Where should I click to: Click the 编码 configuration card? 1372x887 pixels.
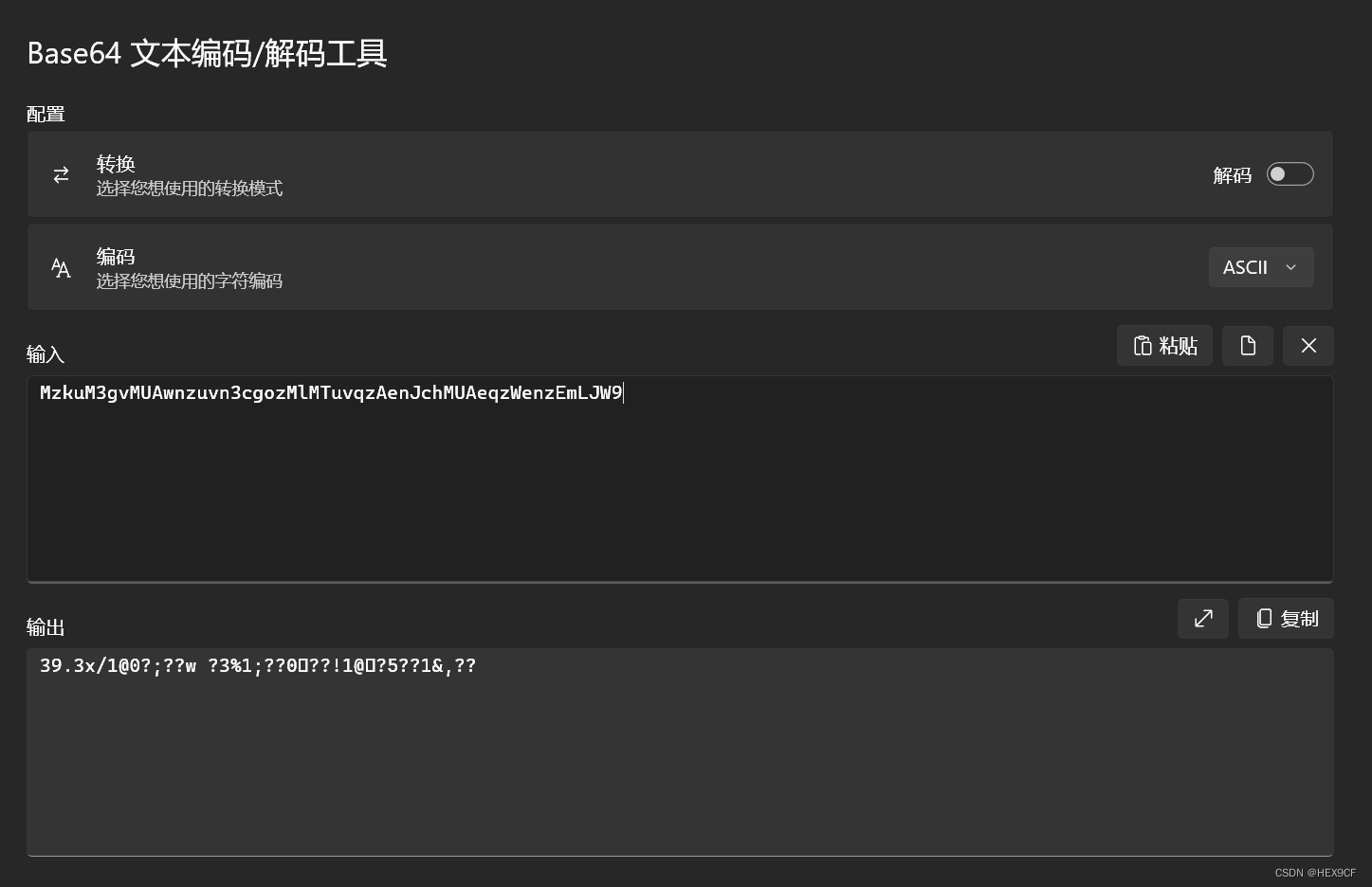click(664, 267)
